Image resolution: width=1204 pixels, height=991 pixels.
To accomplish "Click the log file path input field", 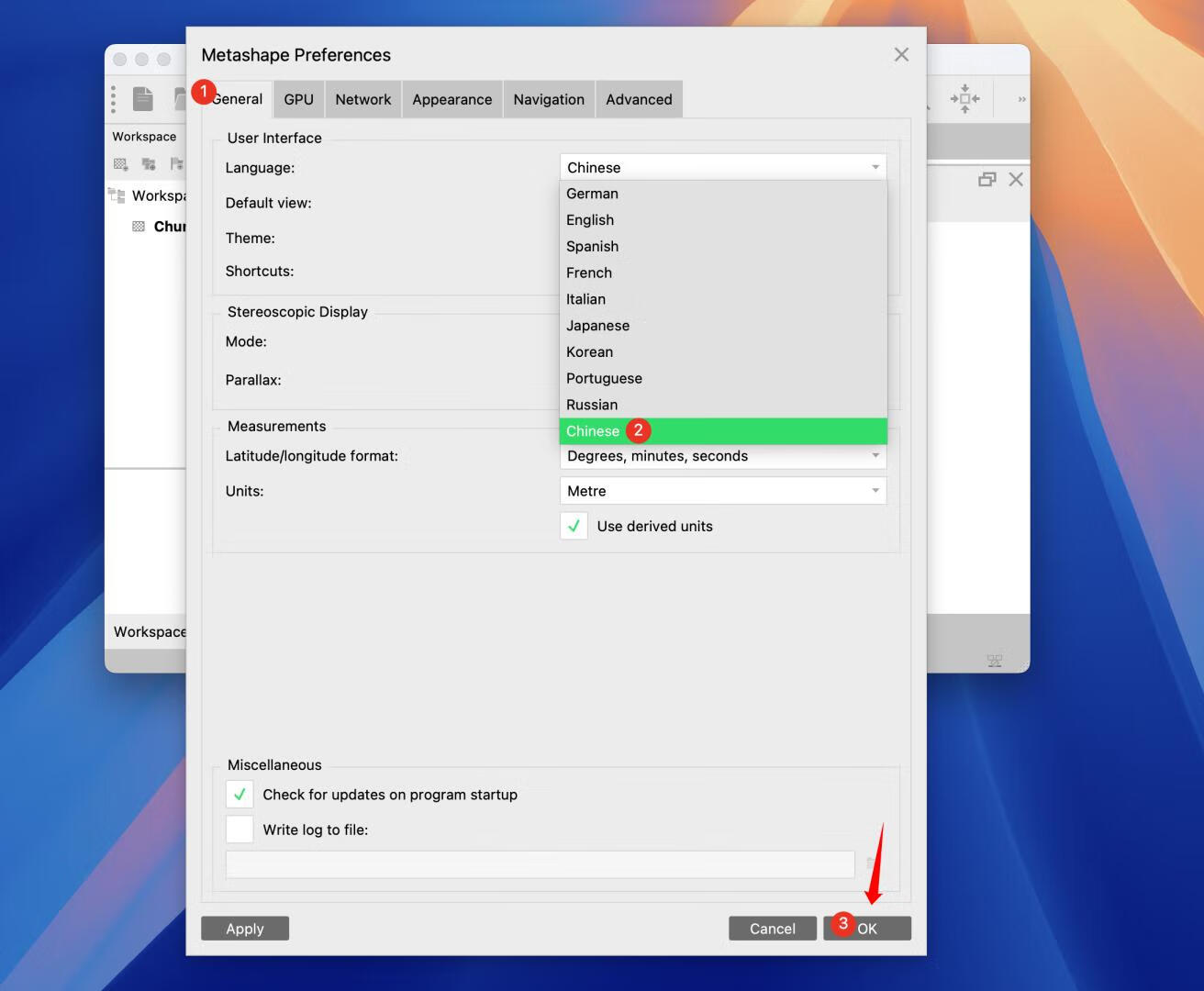I will (x=541, y=864).
